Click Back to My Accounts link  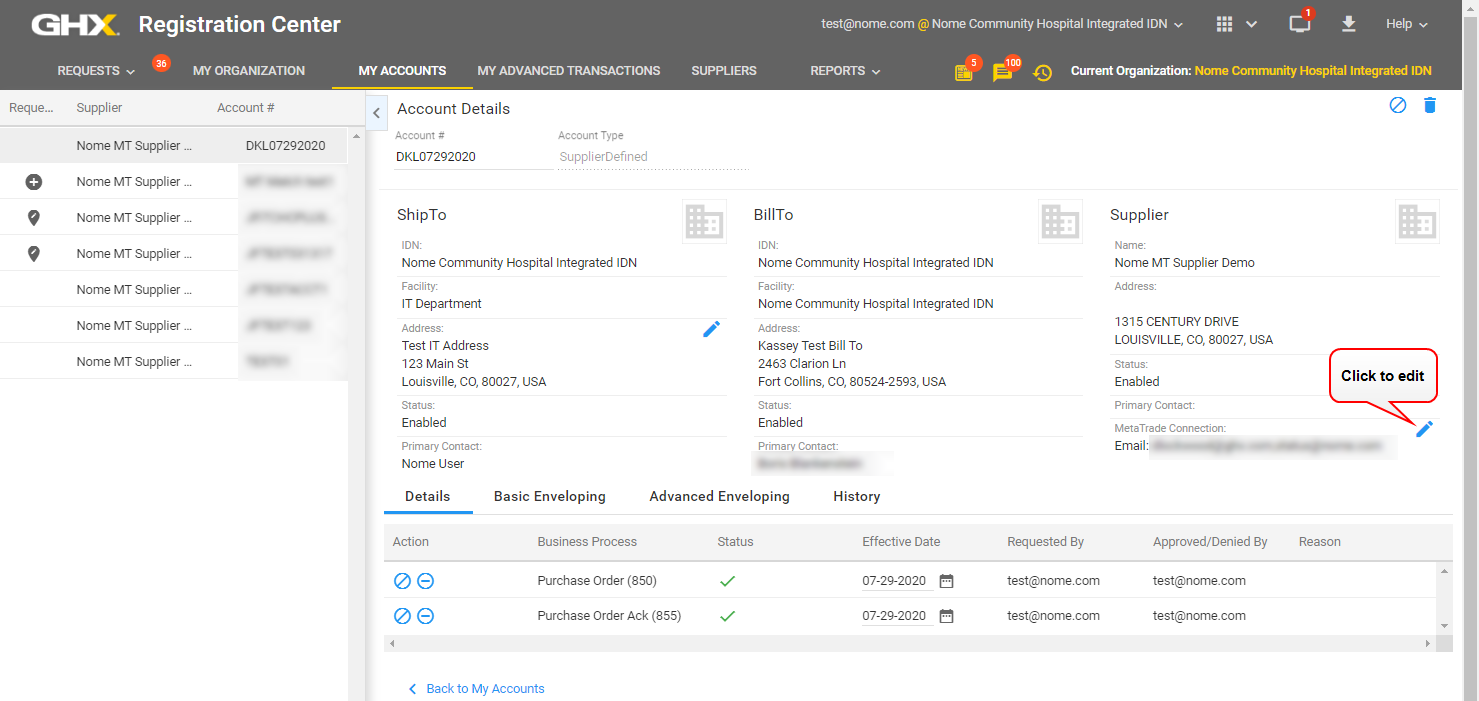476,689
